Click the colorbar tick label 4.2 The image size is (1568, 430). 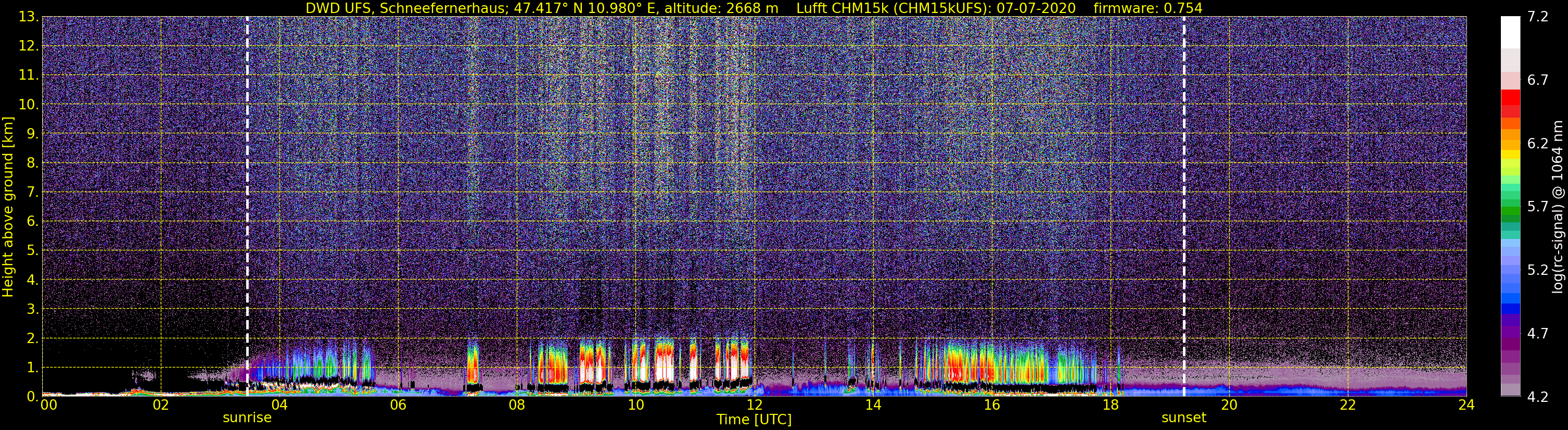click(1538, 397)
